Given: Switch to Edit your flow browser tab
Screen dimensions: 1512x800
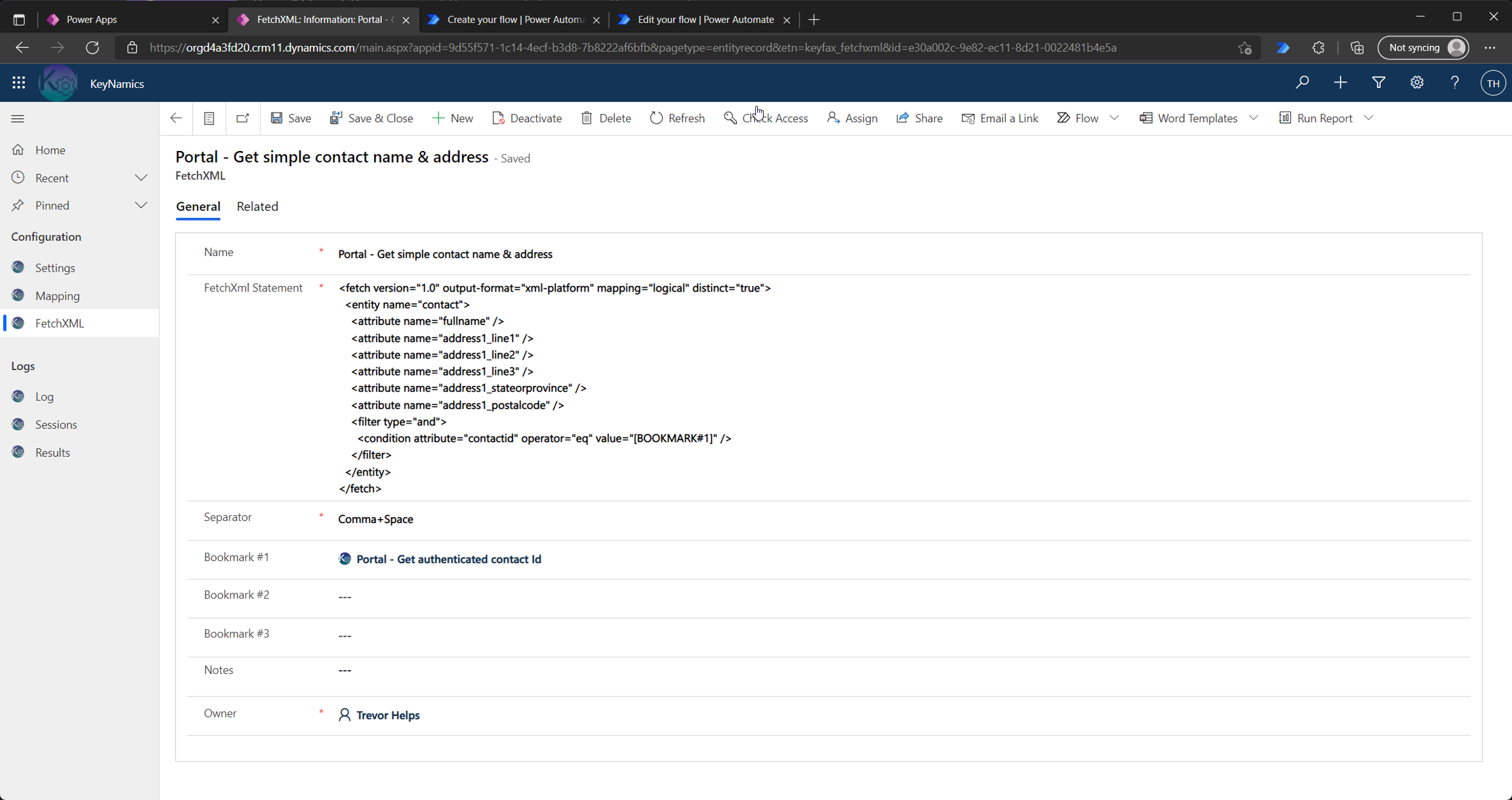Looking at the screenshot, I should click(705, 20).
